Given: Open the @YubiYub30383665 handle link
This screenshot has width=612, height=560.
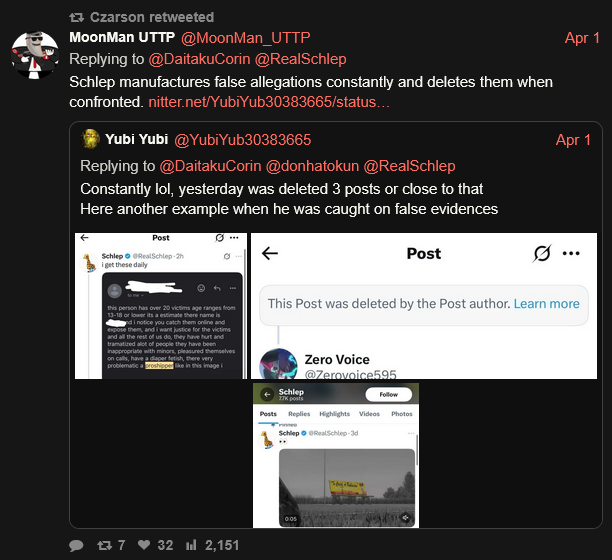Looking at the screenshot, I should pos(242,140).
